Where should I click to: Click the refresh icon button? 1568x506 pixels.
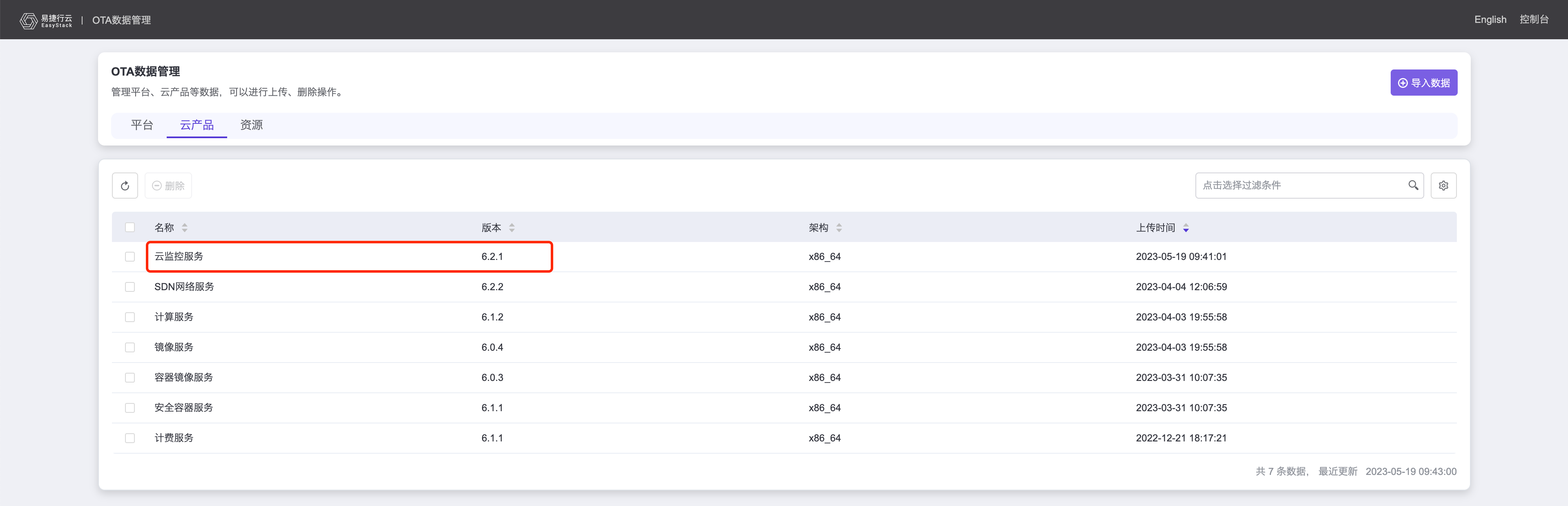[125, 186]
